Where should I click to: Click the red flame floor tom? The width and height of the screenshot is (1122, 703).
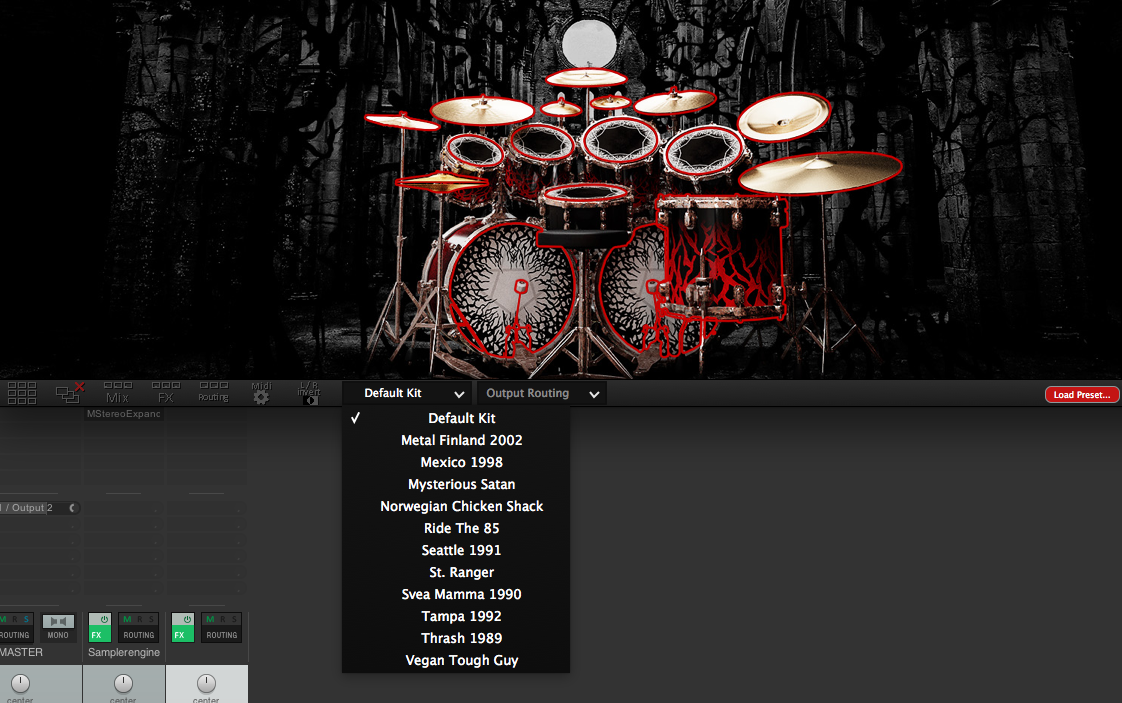(x=721, y=256)
